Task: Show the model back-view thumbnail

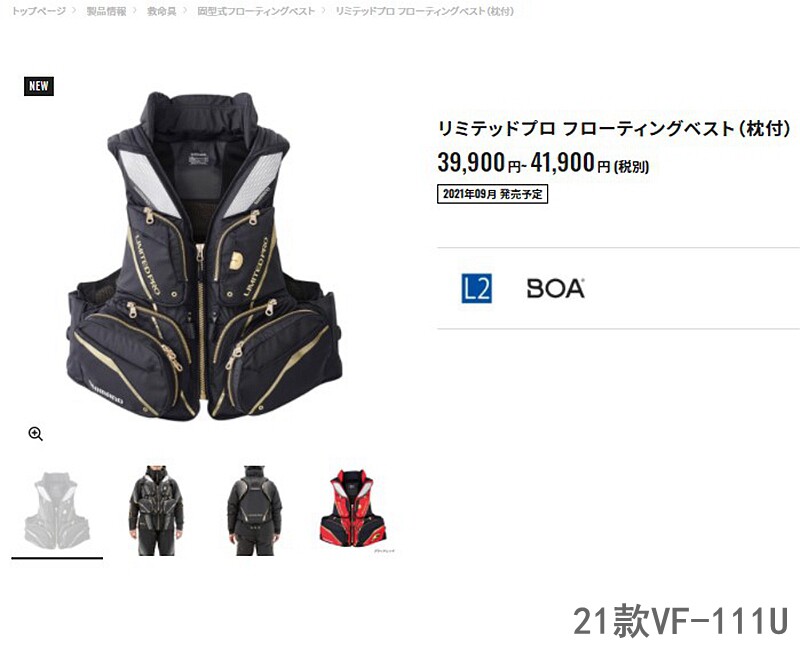Action: pyautogui.click(x=254, y=510)
